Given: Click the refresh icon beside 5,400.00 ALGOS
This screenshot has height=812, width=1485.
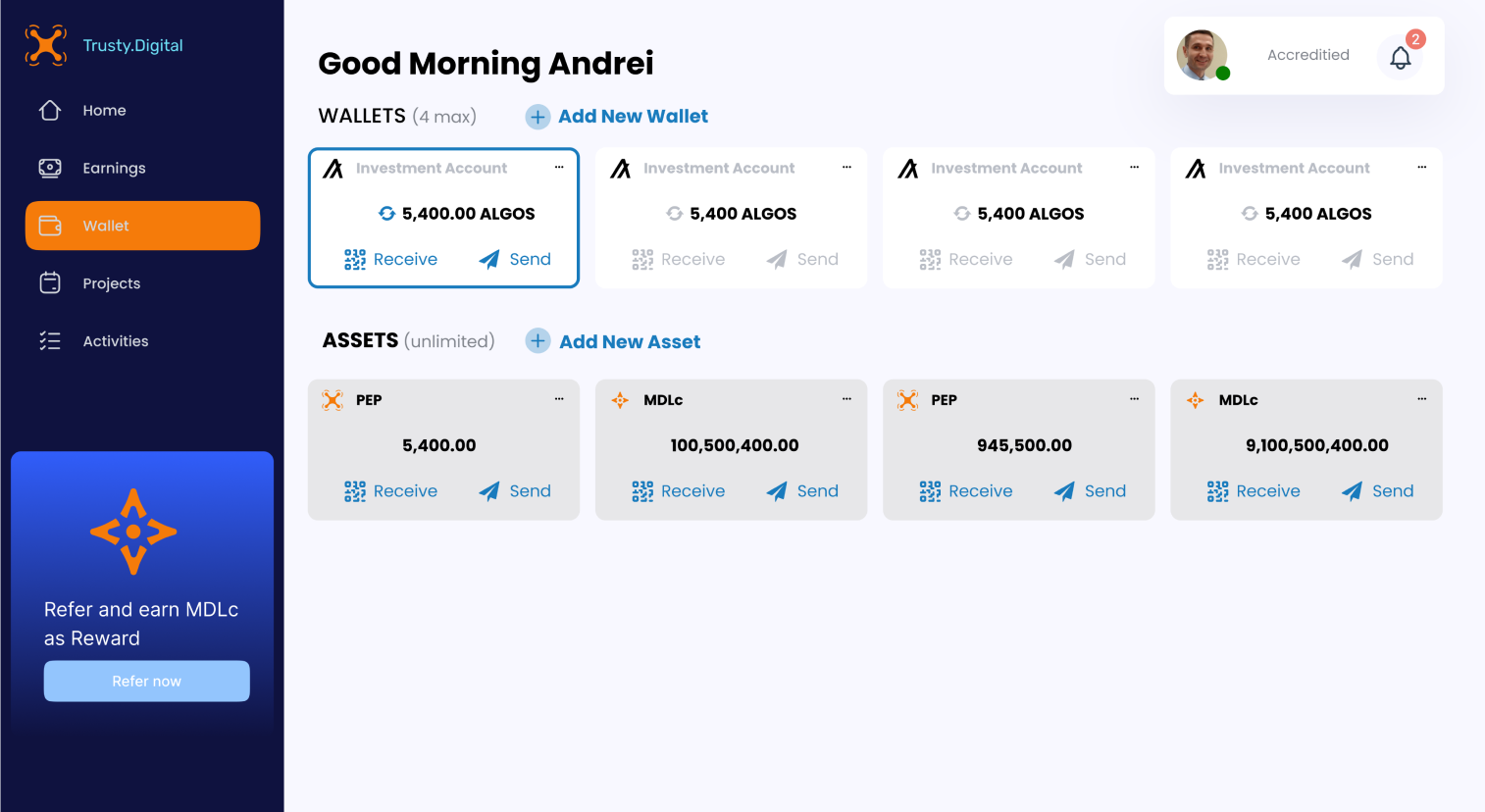Looking at the screenshot, I should coord(387,214).
